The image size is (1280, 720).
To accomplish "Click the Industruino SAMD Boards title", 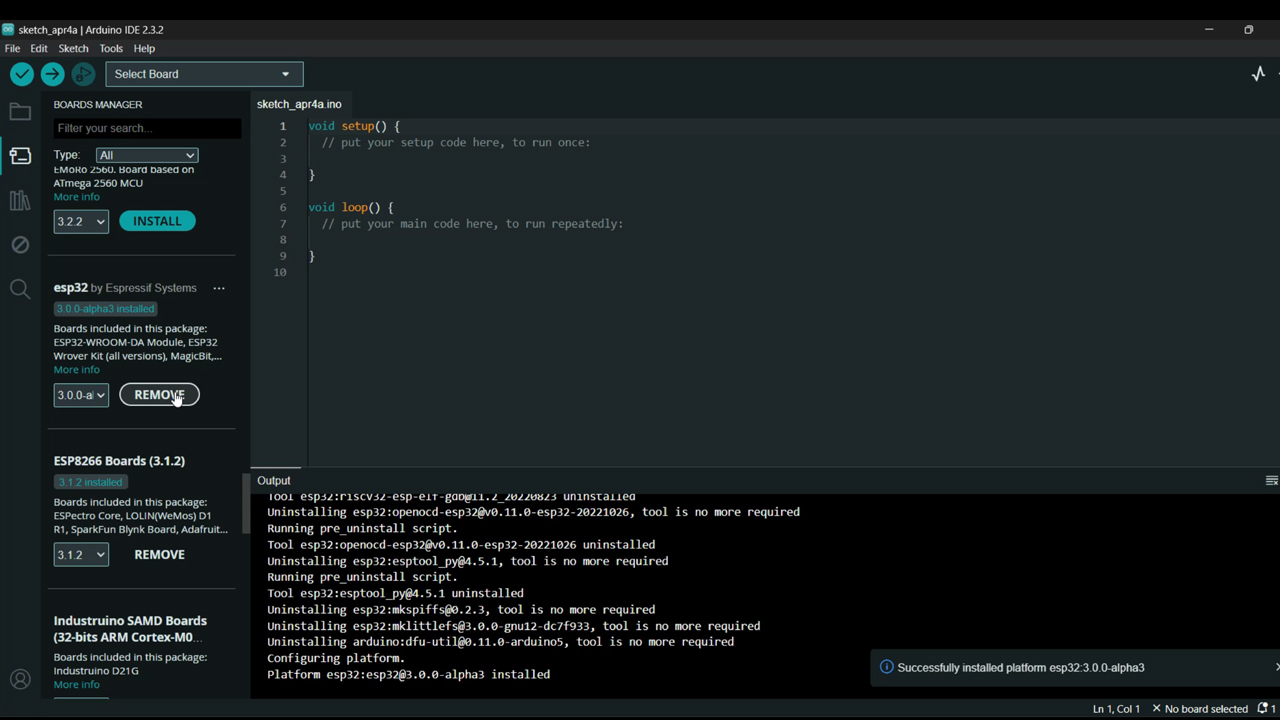I will pos(130,629).
